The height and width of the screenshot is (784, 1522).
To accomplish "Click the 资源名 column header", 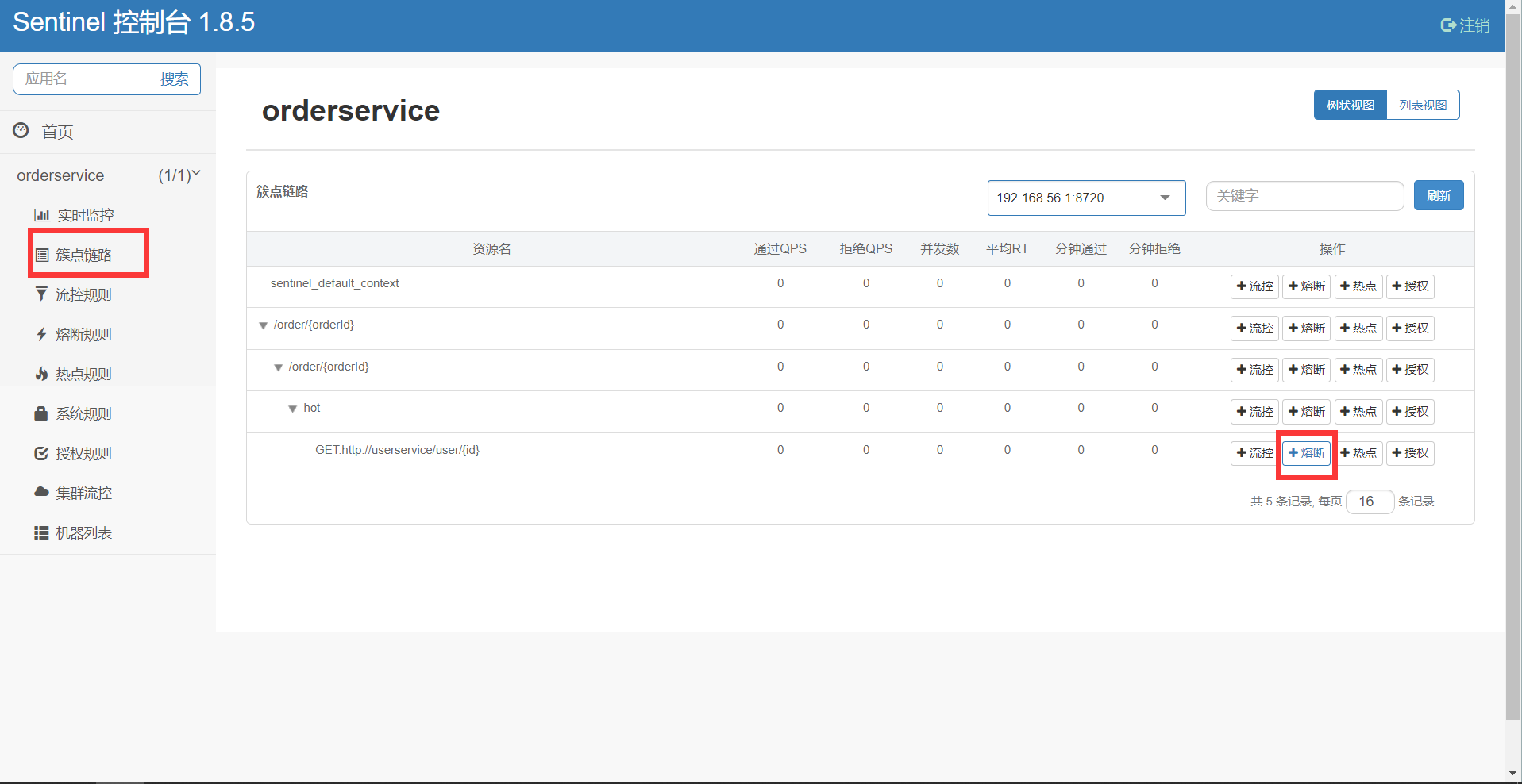I will [x=491, y=249].
